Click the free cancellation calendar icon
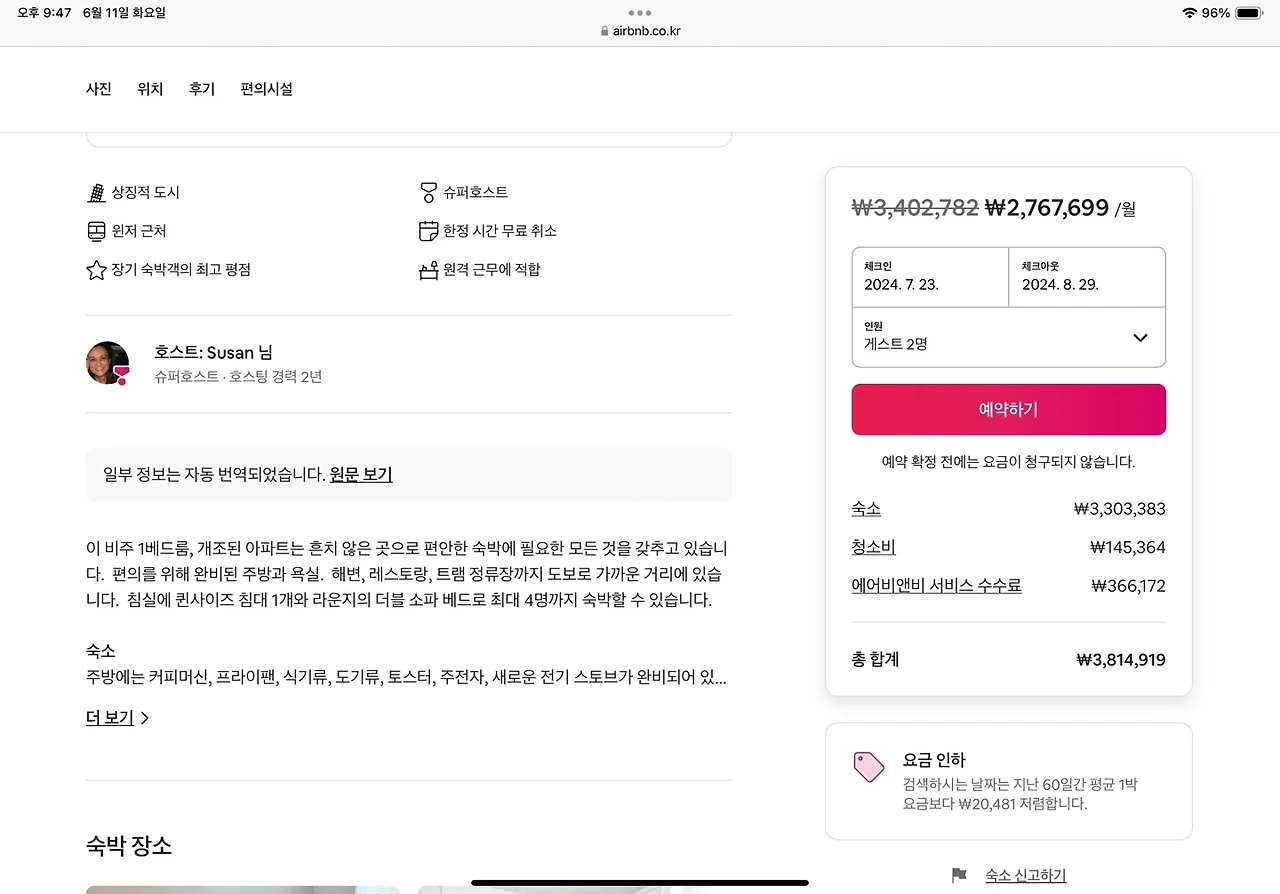 pos(428,231)
